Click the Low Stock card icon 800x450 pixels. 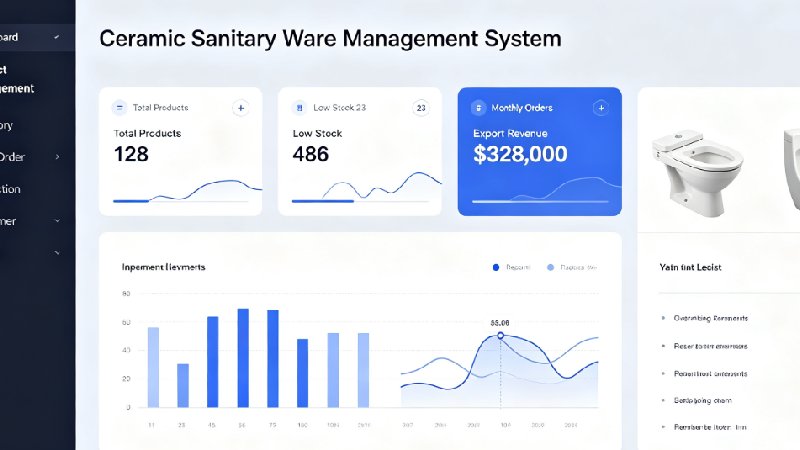coord(299,108)
